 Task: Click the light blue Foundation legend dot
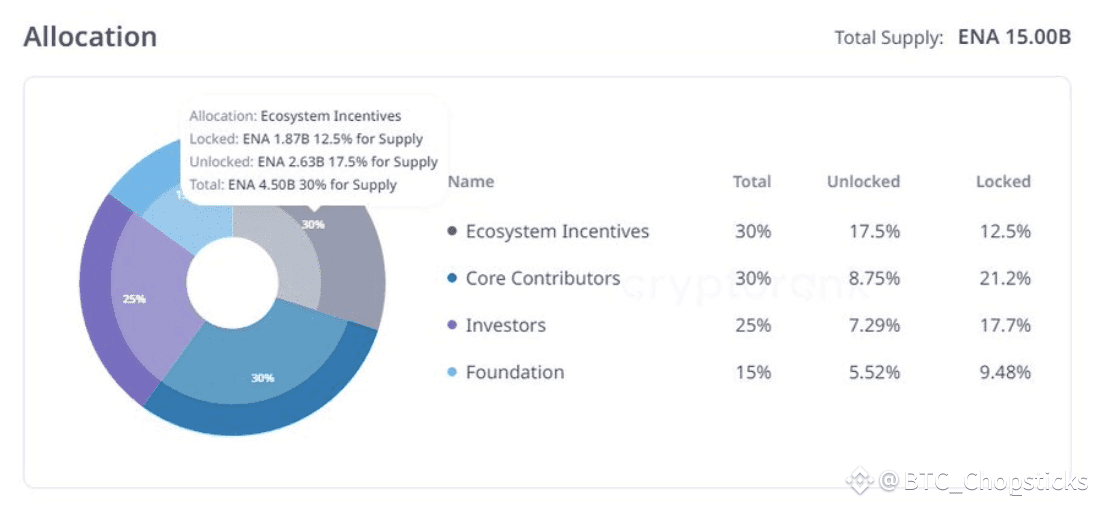pos(453,373)
